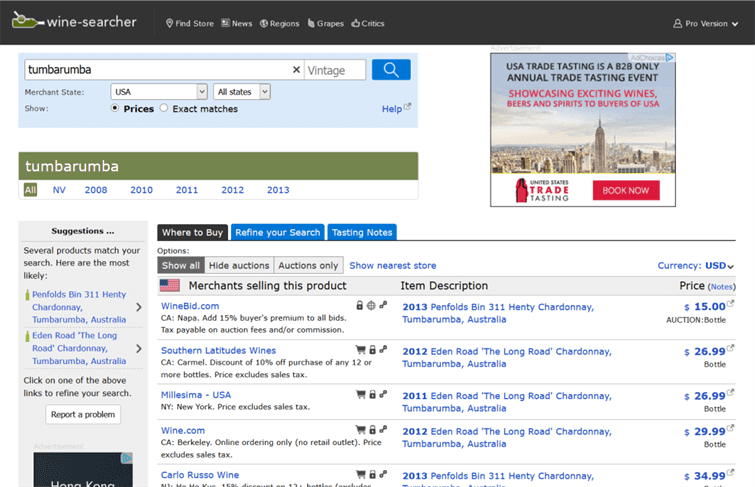Select the Show all auctions option
The height and width of the screenshot is (487, 755).
pos(181,265)
